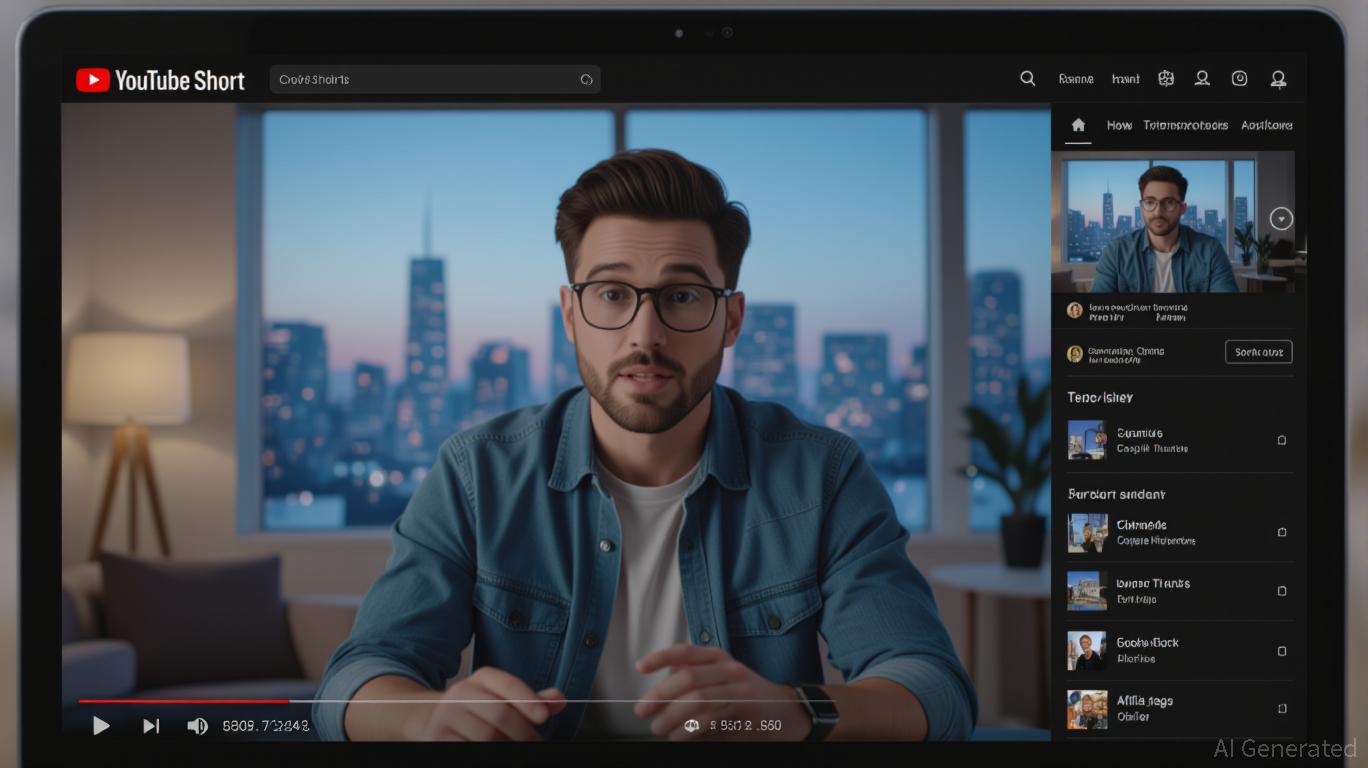Mute the video with the speaker icon
This screenshot has height=768, width=1368.
[x=198, y=726]
